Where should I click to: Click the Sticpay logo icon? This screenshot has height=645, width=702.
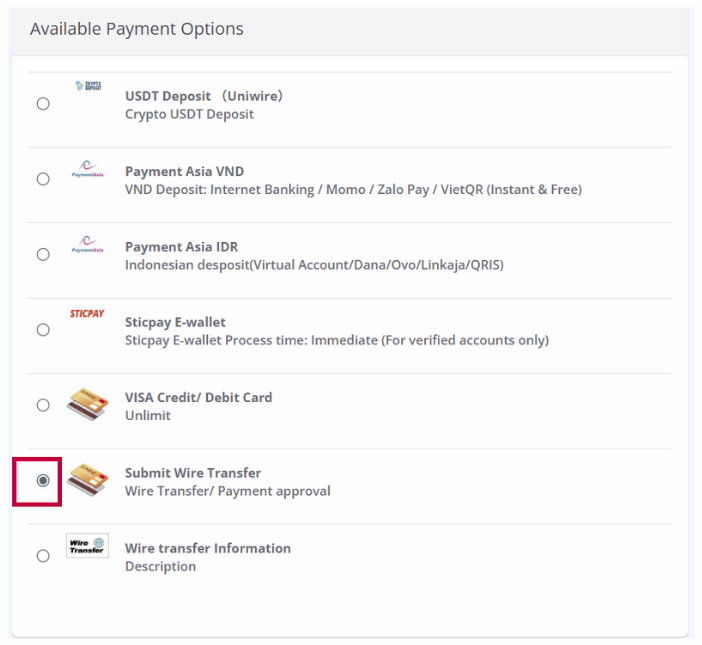tap(87, 314)
